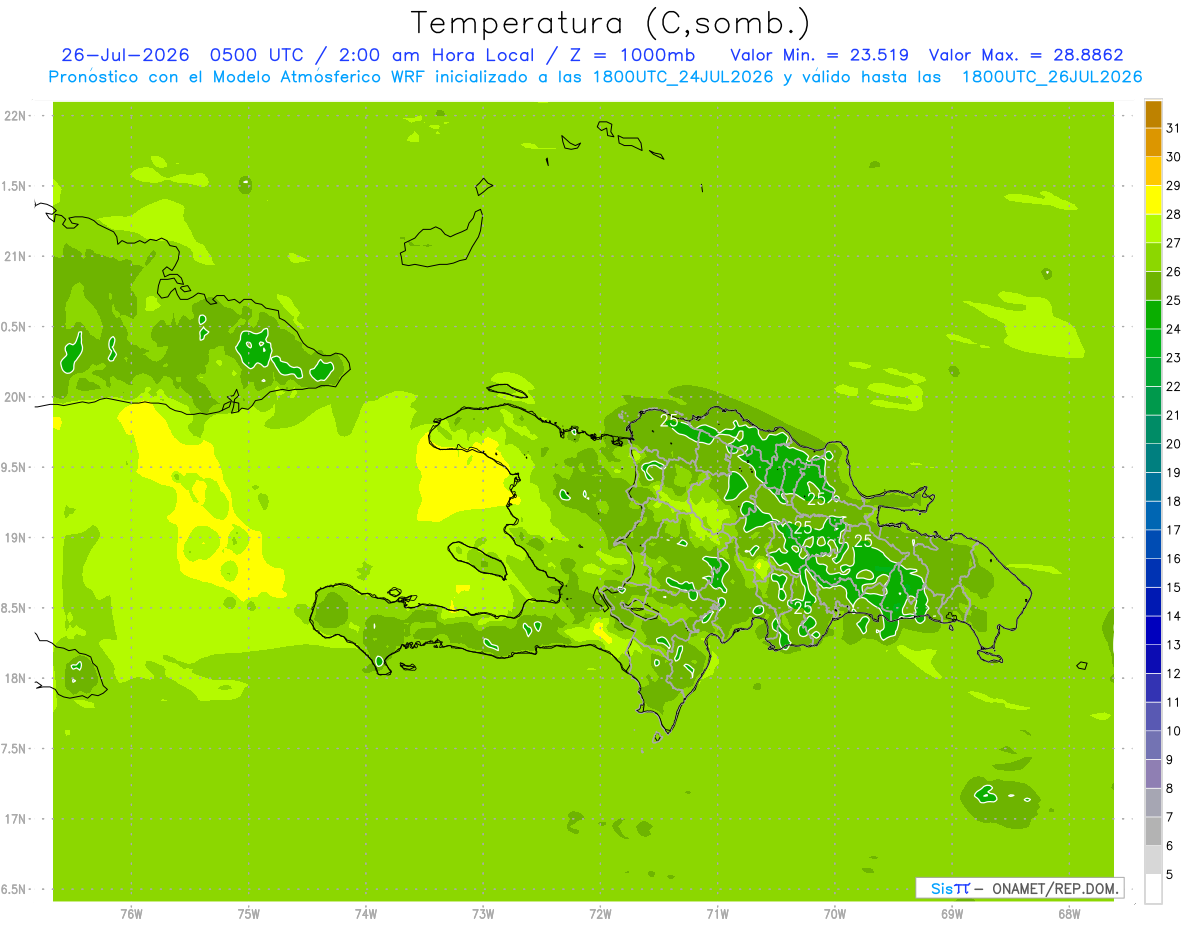Pick the orange legend swatch between 30 and 31
The height and width of the screenshot is (927, 1200).
[x=1153, y=143]
